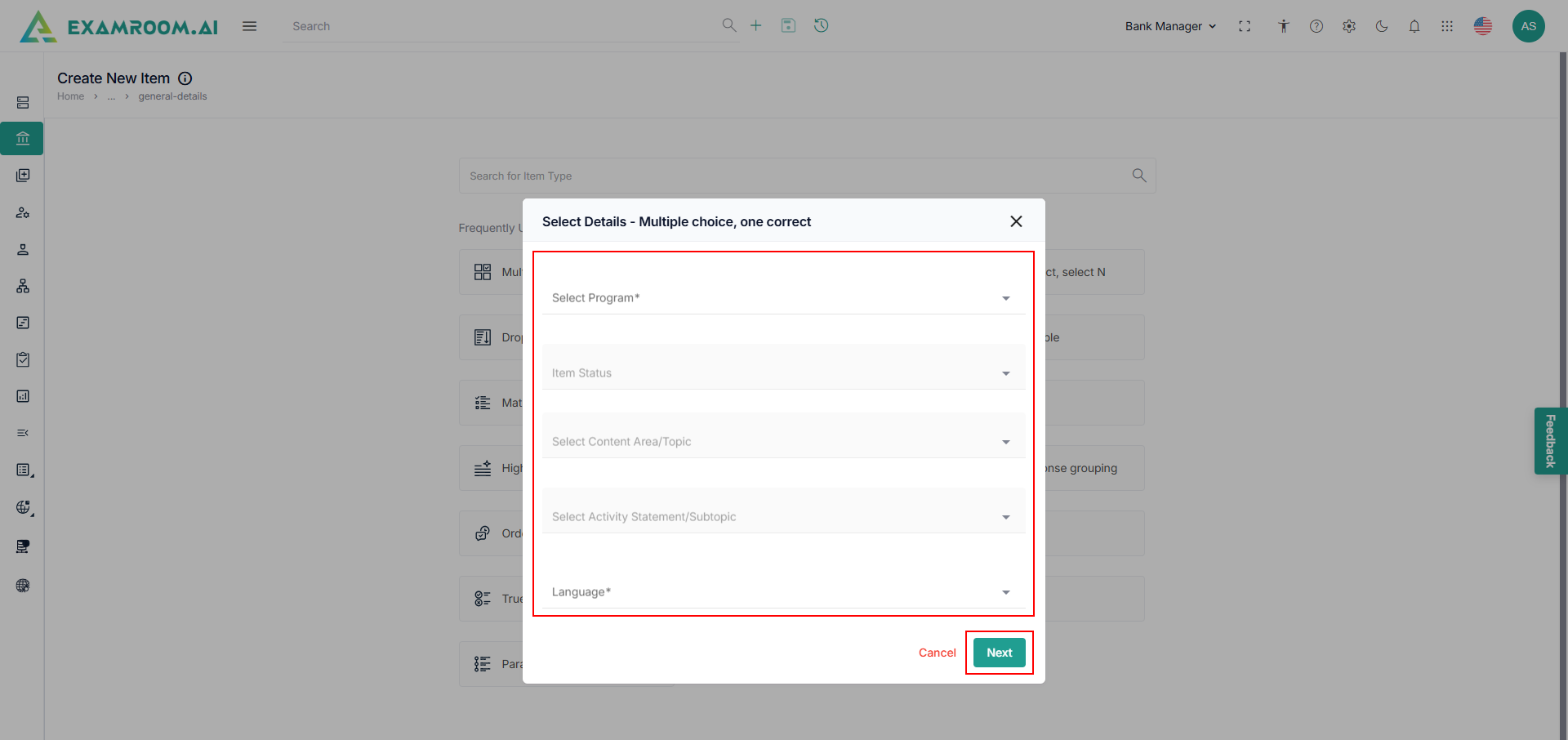Click the history clock icon

822,26
